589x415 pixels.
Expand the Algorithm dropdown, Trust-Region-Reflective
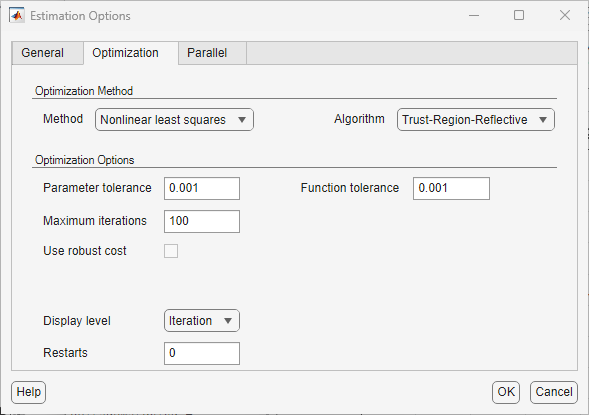[476, 120]
